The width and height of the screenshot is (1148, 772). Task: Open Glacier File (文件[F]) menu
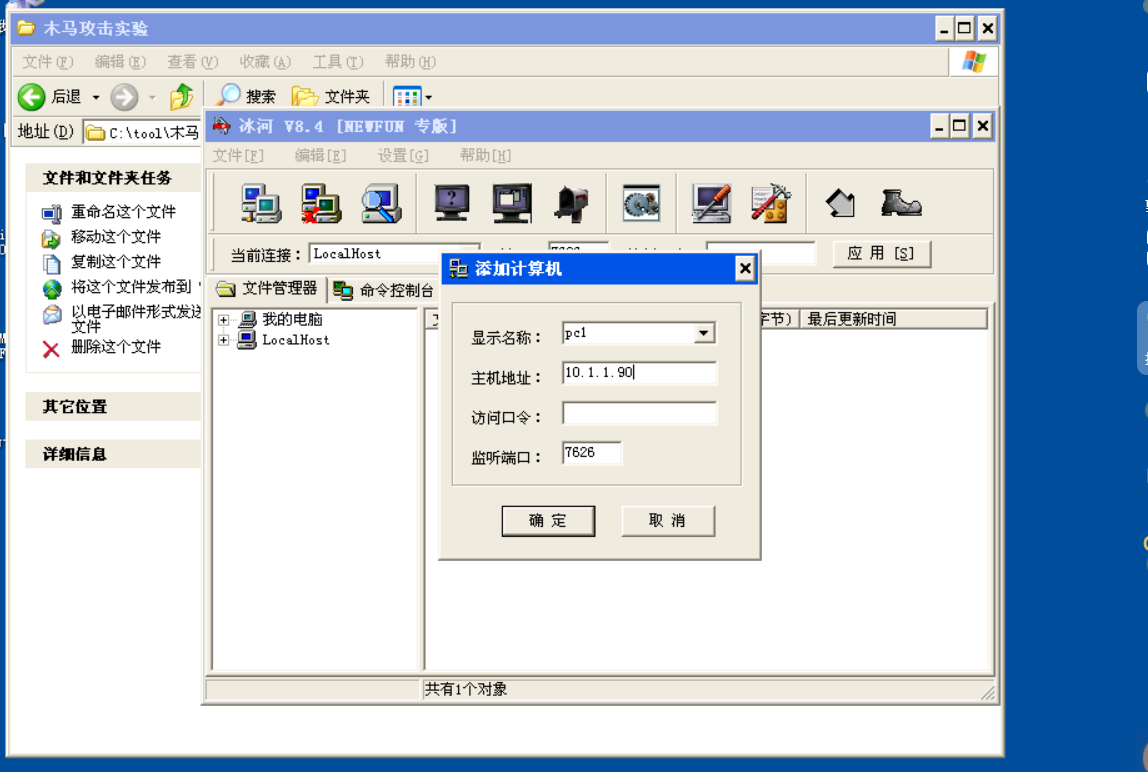(x=238, y=155)
